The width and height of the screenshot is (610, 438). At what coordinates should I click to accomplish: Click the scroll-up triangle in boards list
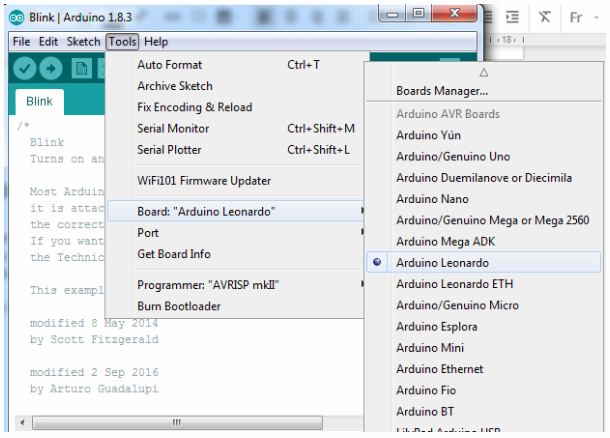point(484,72)
